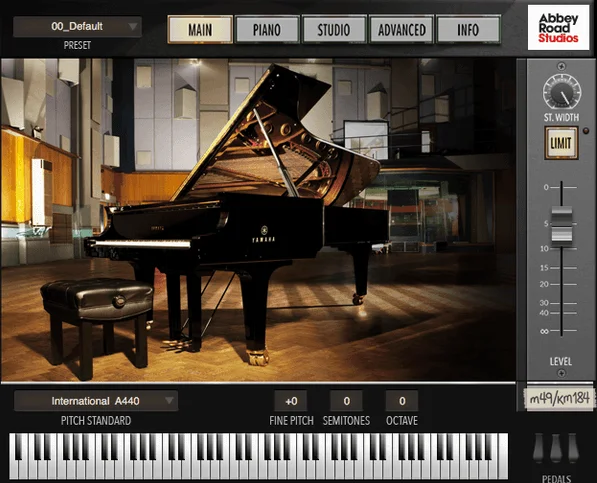Viewport: 597px width, 483px height.
Task: Click the SEMITONES value field
Action: [346, 401]
